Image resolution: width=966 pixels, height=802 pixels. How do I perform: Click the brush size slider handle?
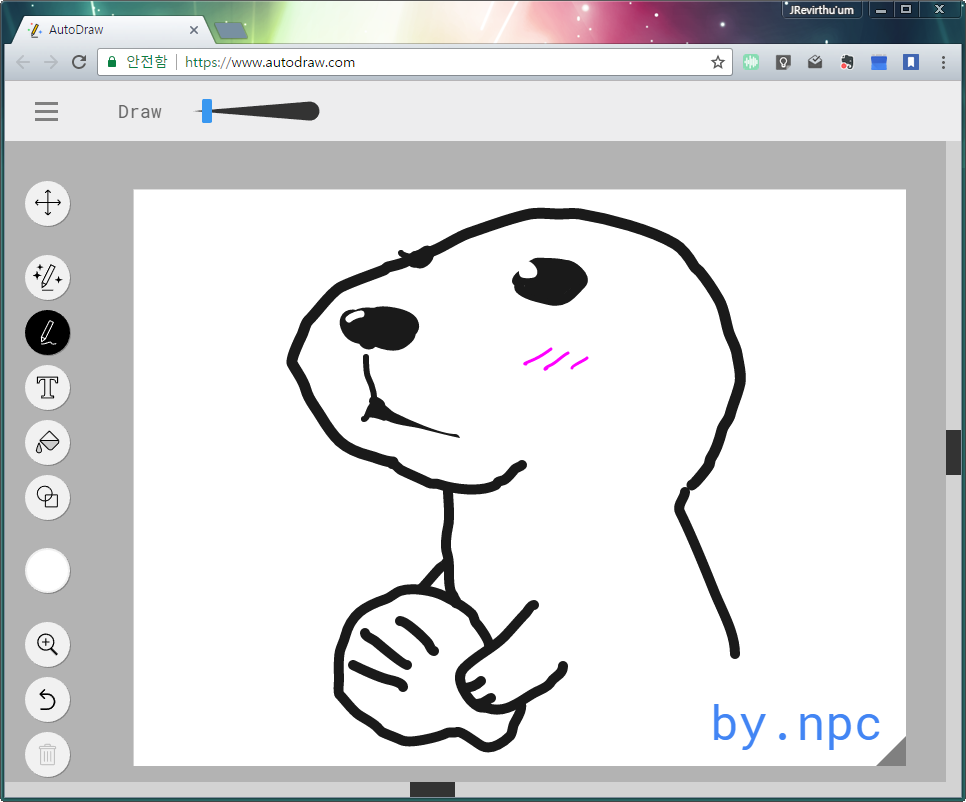point(207,111)
